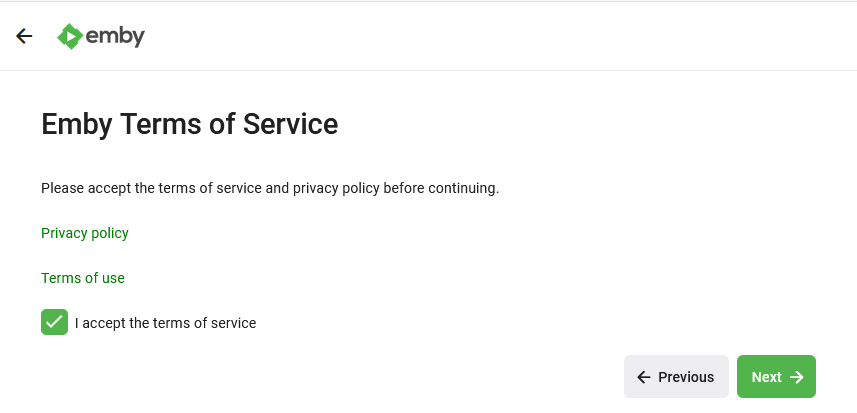The height and width of the screenshot is (413, 857).
Task: Click the word 'Service' in the page title
Action: (x=290, y=124)
